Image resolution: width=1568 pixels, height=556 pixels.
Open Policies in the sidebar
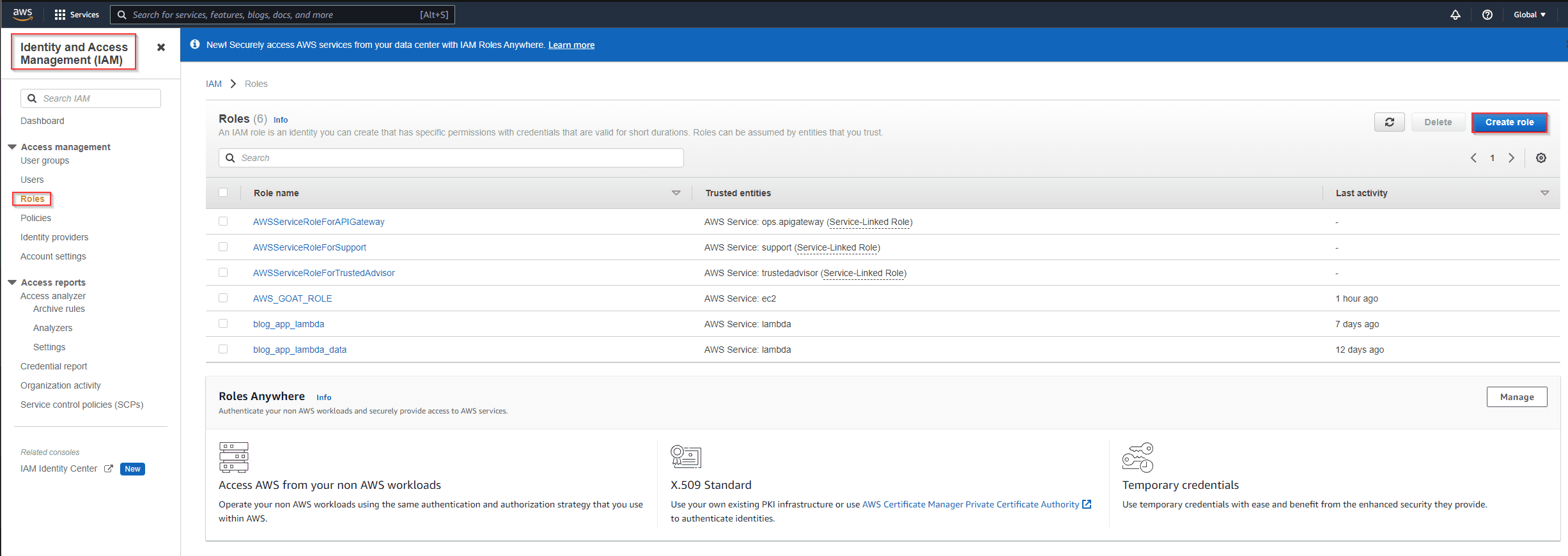[36, 218]
